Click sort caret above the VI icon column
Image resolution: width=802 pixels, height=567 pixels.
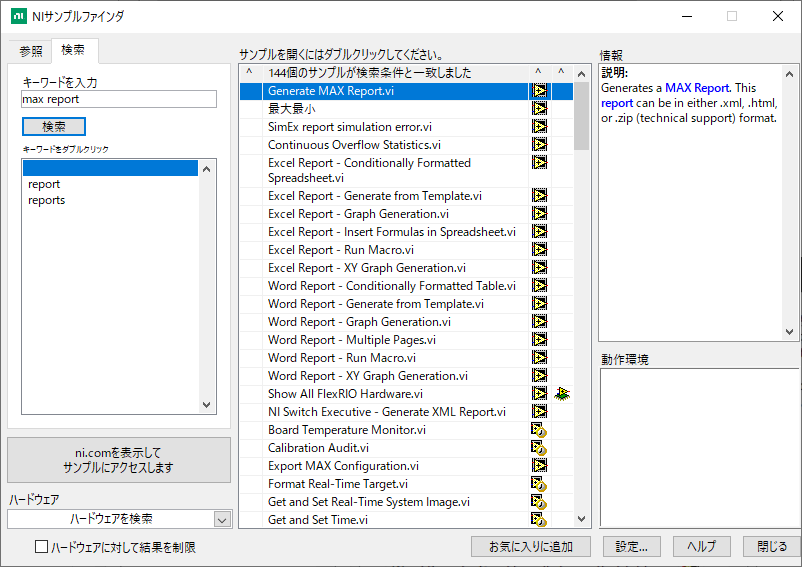click(x=538, y=72)
